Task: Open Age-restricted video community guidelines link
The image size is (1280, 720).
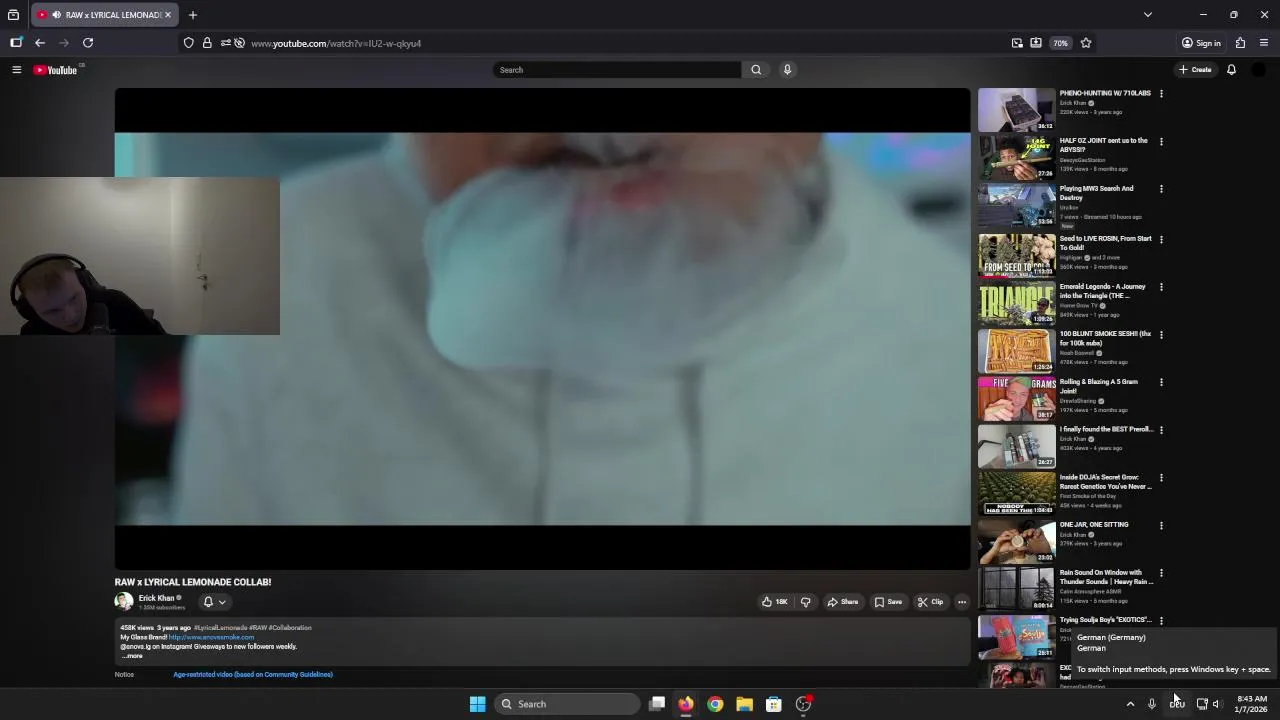Action: coord(253,674)
